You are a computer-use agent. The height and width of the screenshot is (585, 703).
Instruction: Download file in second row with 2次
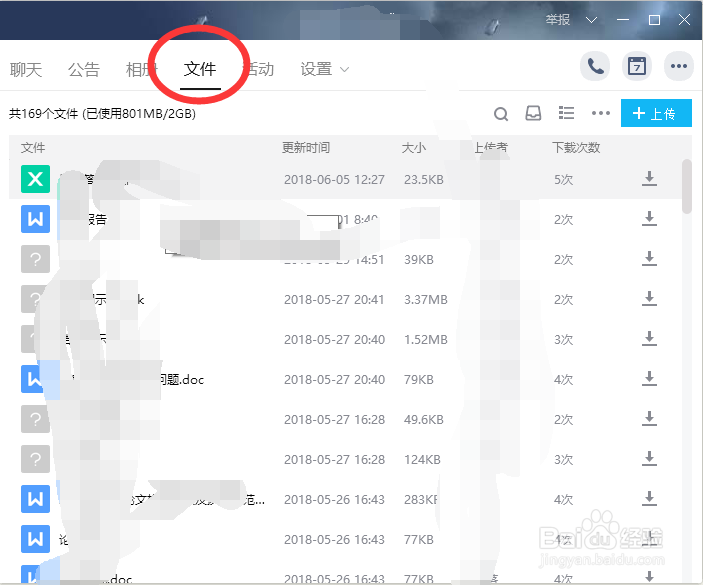[x=649, y=219]
